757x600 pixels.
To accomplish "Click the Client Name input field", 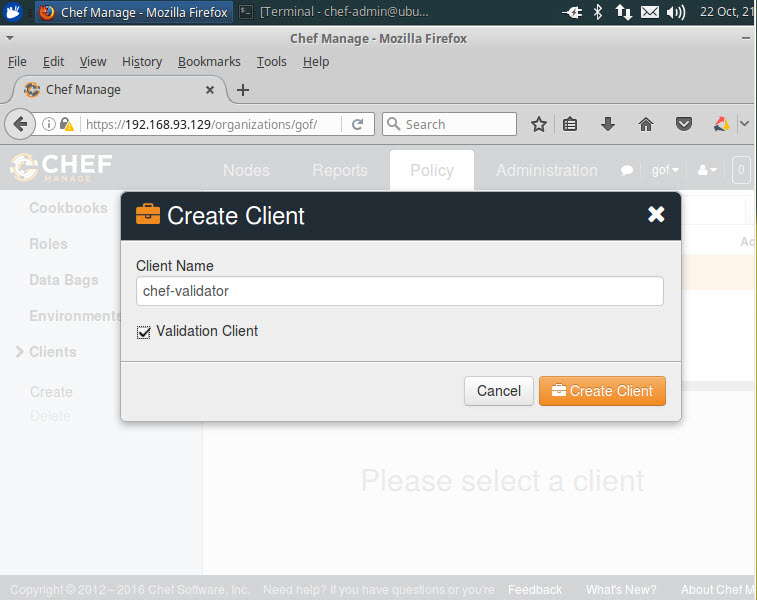I will click(x=400, y=291).
